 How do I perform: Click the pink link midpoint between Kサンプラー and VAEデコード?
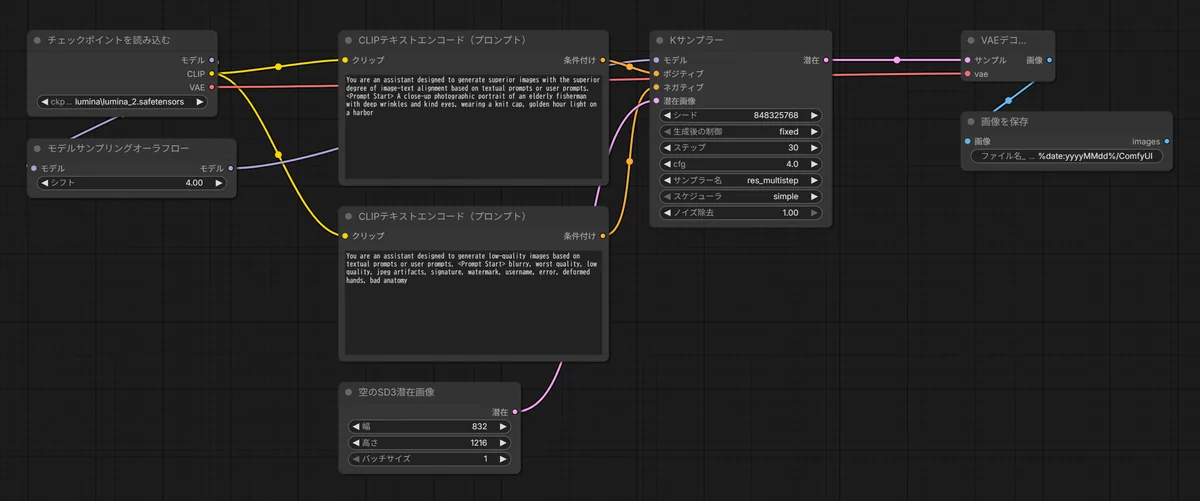(x=896, y=60)
